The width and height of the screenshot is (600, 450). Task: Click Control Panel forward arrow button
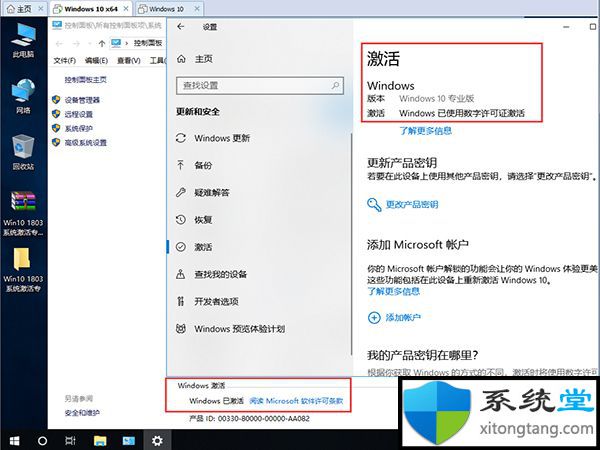(x=76, y=43)
